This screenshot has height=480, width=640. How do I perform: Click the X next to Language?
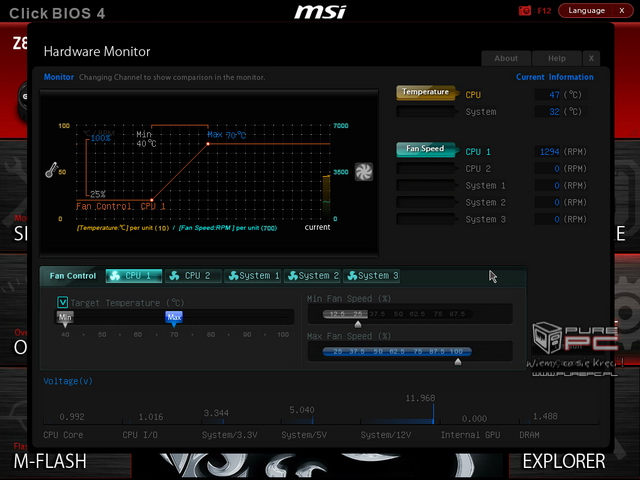tap(622, 11)
